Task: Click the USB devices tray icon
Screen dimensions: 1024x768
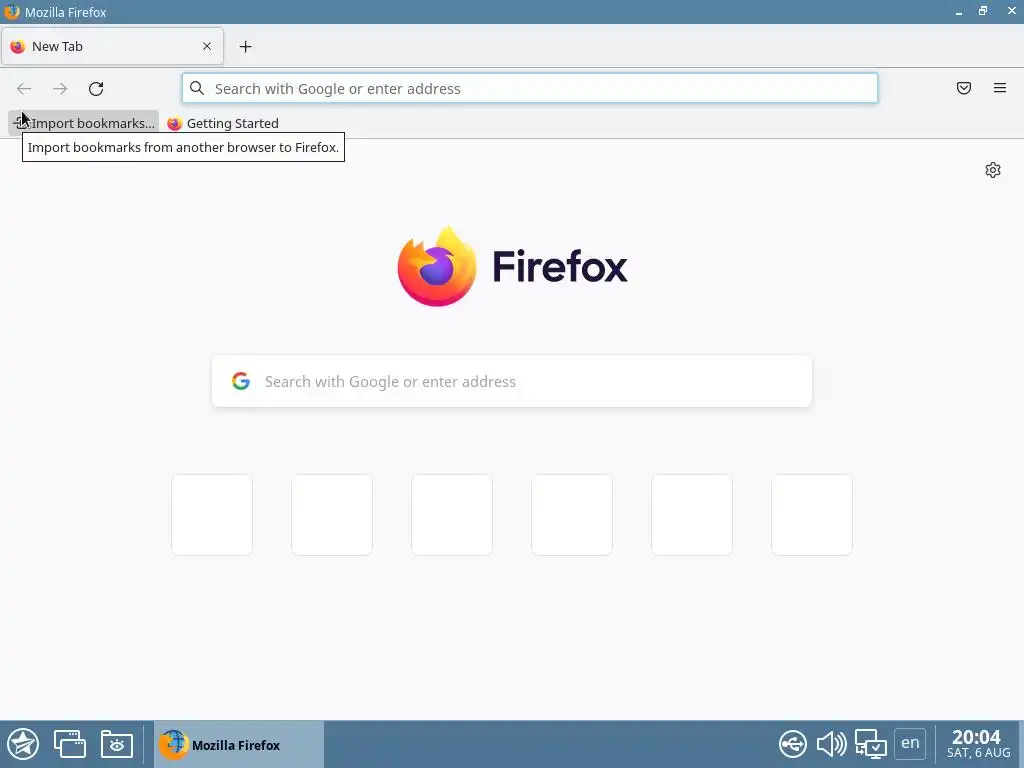Action: 793,744
